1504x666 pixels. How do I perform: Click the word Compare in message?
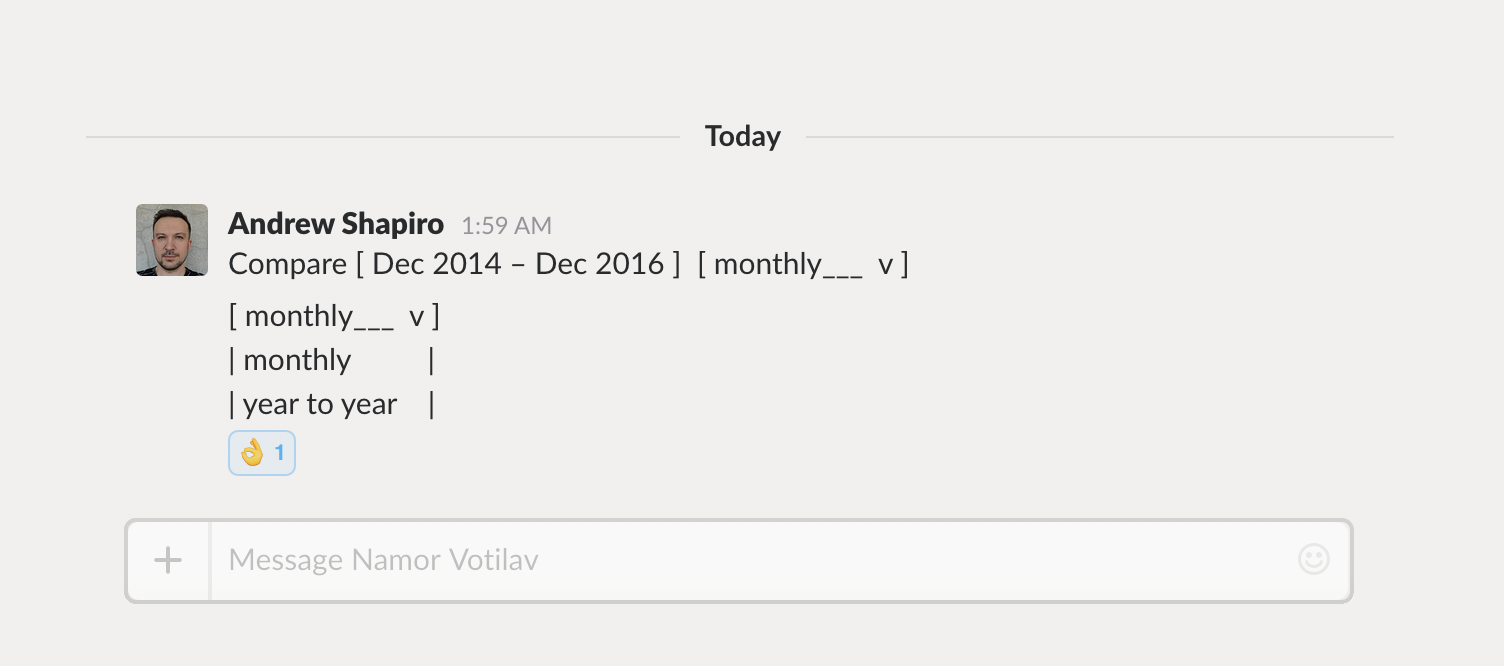288,264
